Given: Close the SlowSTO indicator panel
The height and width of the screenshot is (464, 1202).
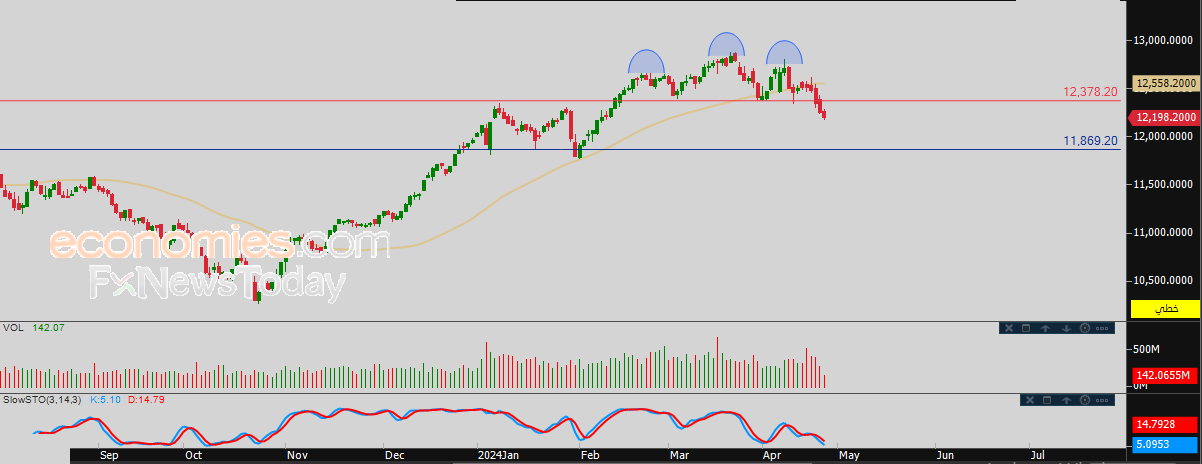Looking at the screenshot, I should (1030, 400).
